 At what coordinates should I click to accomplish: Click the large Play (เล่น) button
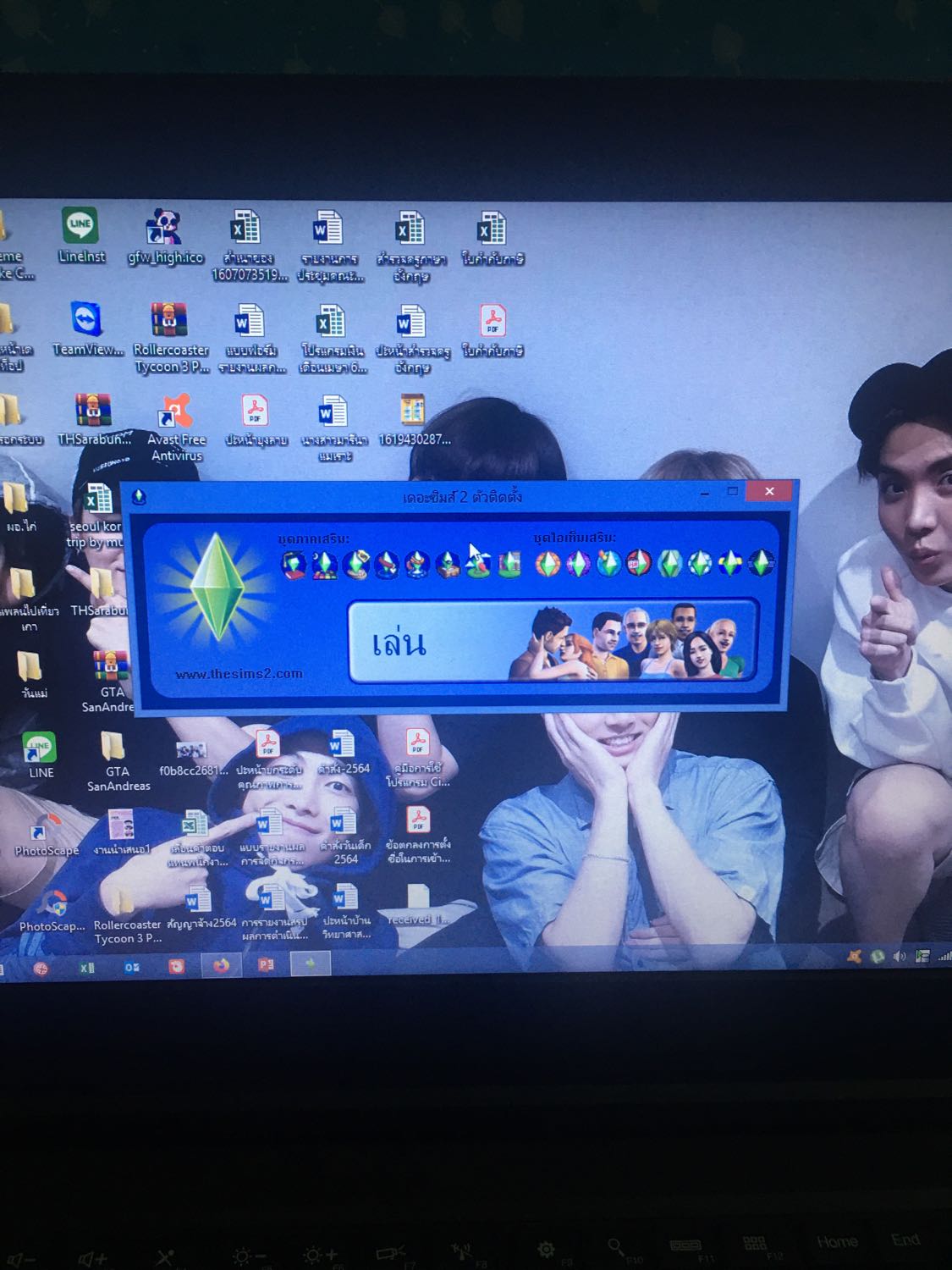point(553,641)
